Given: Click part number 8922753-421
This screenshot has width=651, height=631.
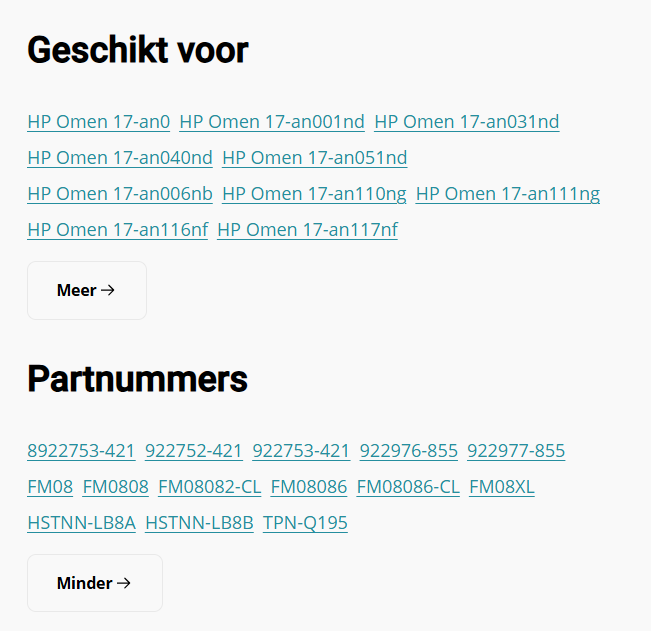Looking at the screenshot, I should (x=81, y=451).
